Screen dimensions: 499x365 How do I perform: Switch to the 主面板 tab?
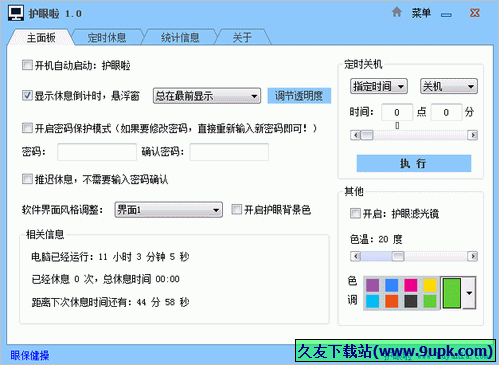41,37
